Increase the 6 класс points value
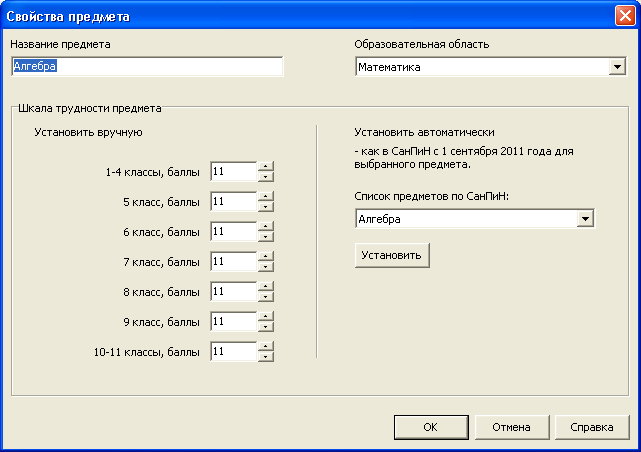 [266, 226]
